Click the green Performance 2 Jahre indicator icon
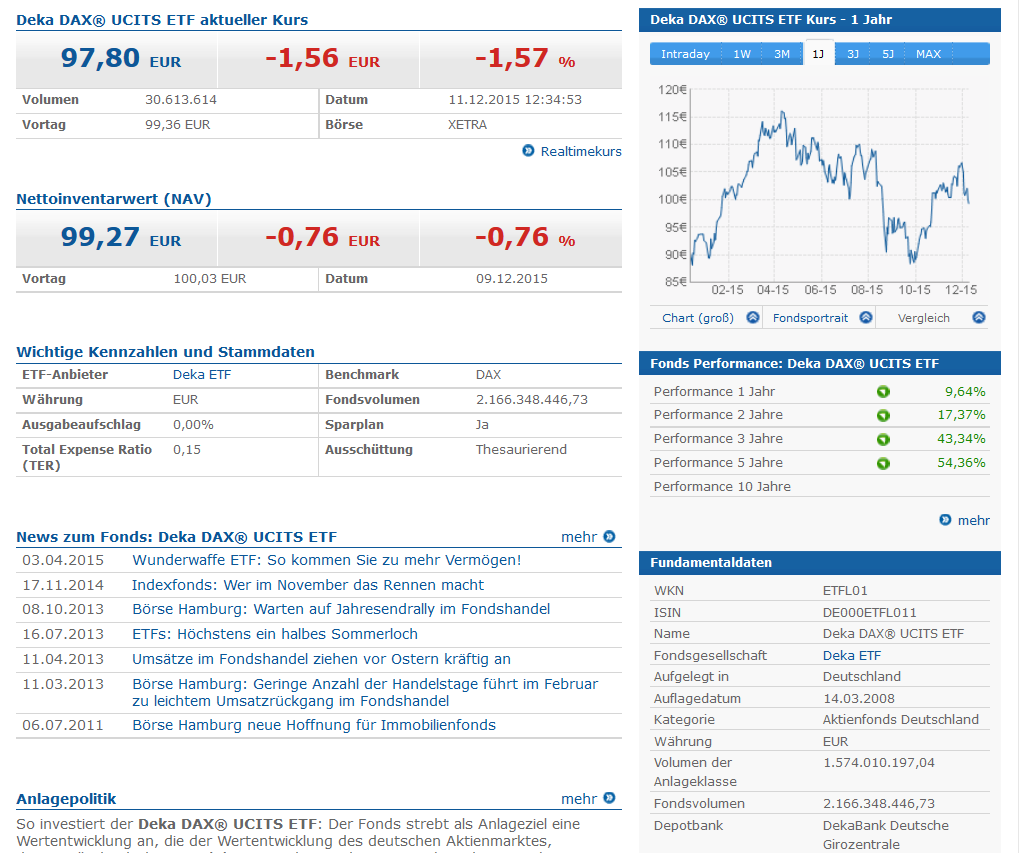This screenshot has width=1019, height=853. pos(883,415)
